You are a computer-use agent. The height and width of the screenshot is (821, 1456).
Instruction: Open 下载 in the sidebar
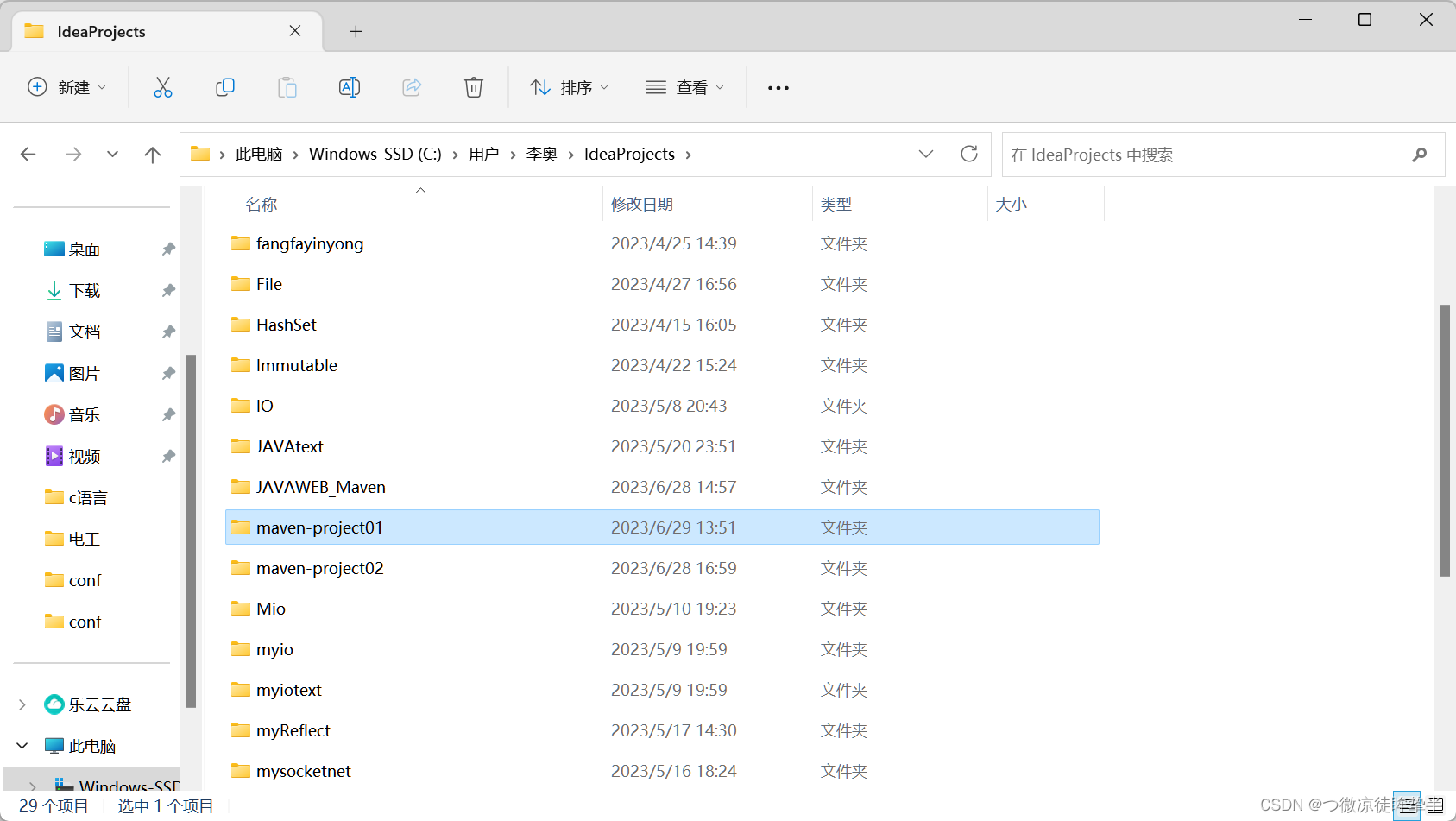72,291
